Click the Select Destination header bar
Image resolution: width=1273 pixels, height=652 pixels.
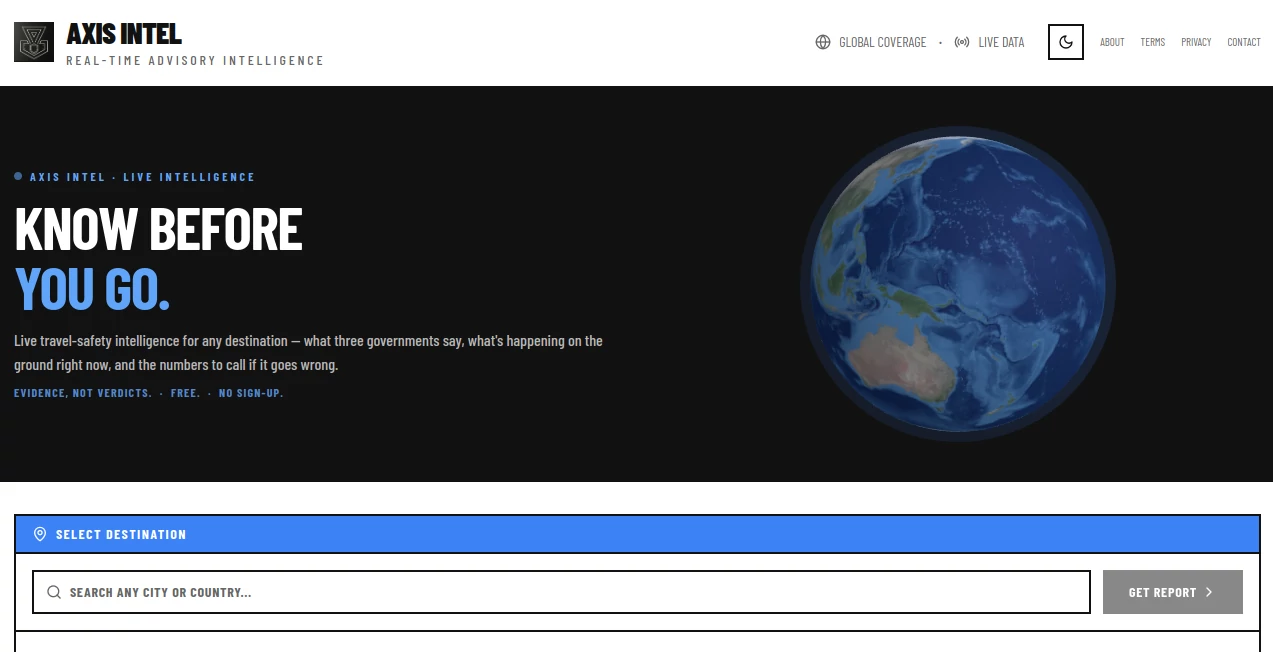pyautogui.click(x=637, y=534)
